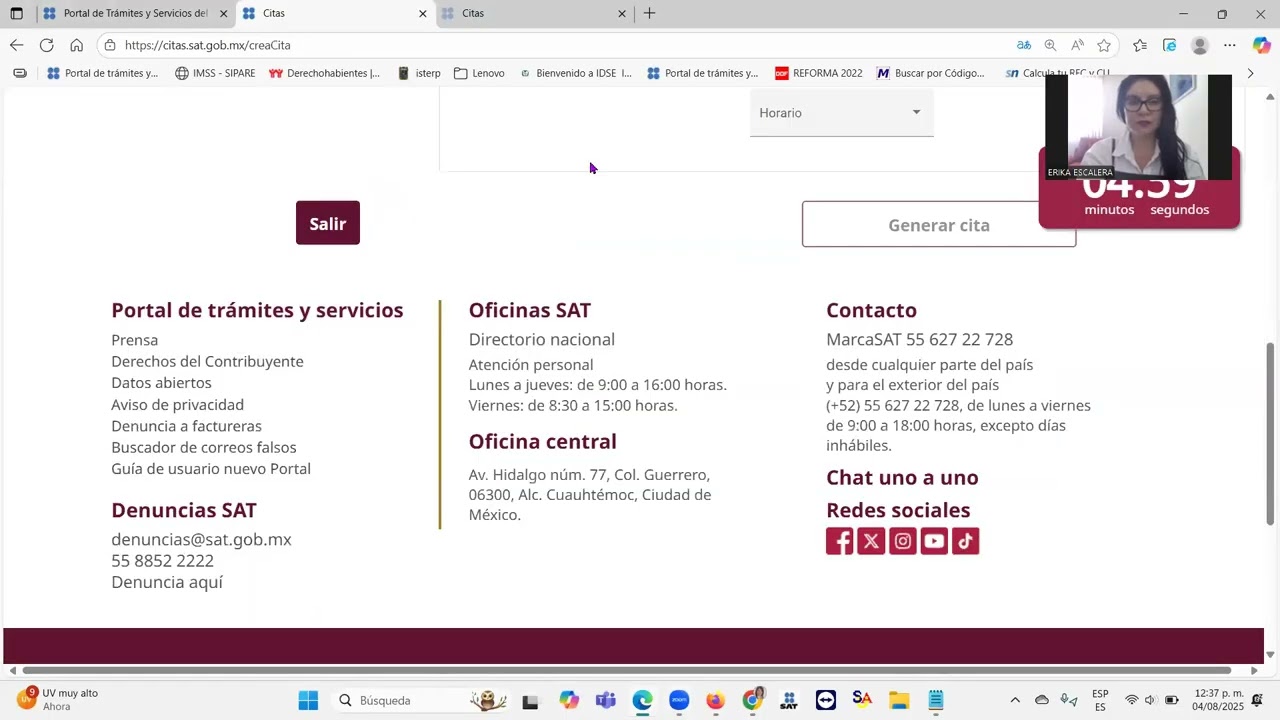Click the denuncias@sat.gob.mx email link

(x=201, y=539)
